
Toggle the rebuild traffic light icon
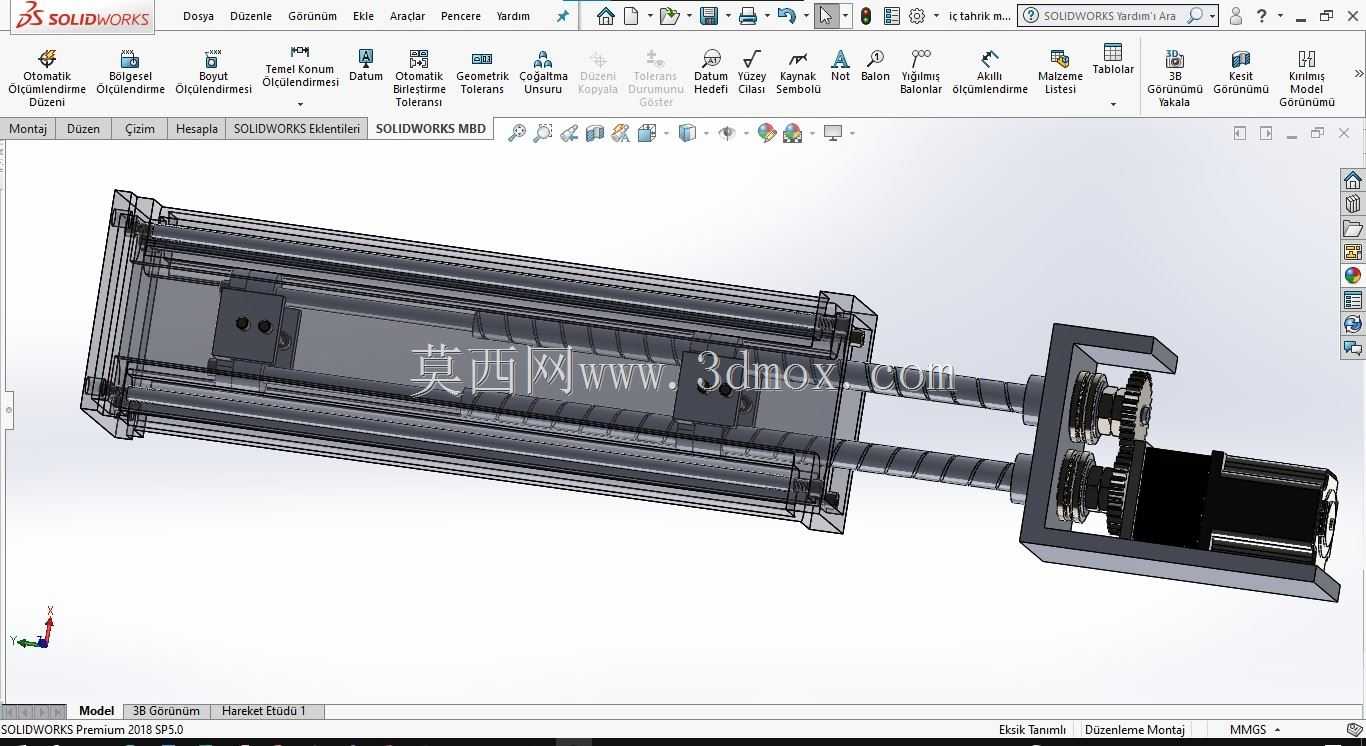tap(866, 16)
